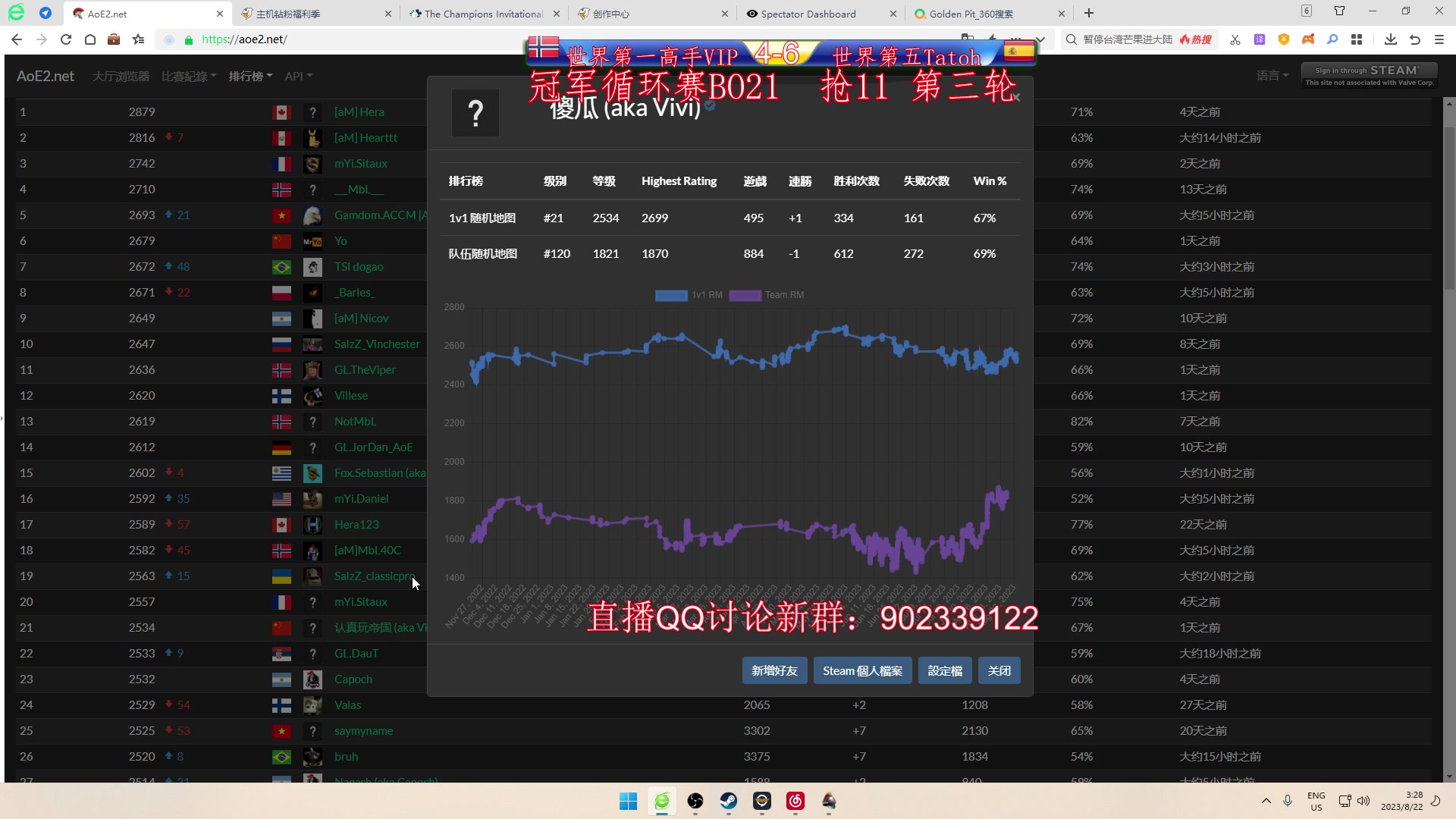Open Villese player profile
Viewport: 1456px width, 819px height.
(x=350, y=396)
